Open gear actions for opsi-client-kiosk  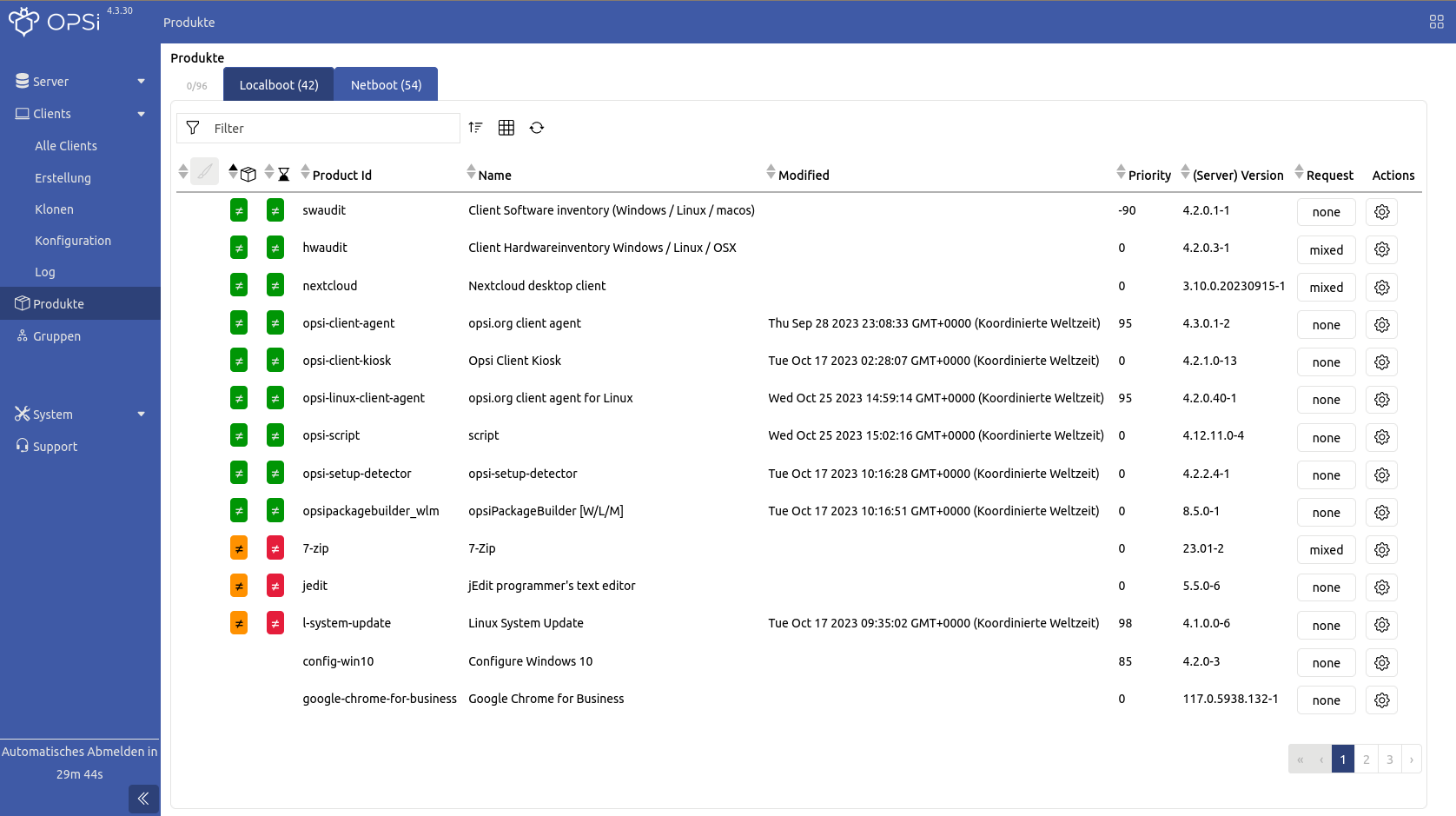(x=1381, y=362)
